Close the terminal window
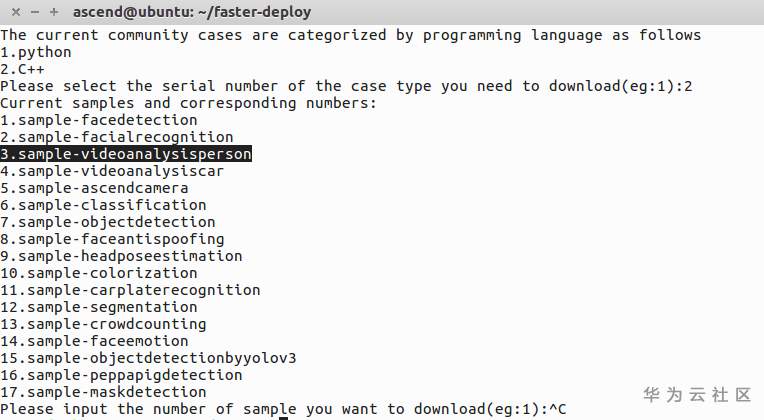764x420 pixels. (x=16, y=13)
